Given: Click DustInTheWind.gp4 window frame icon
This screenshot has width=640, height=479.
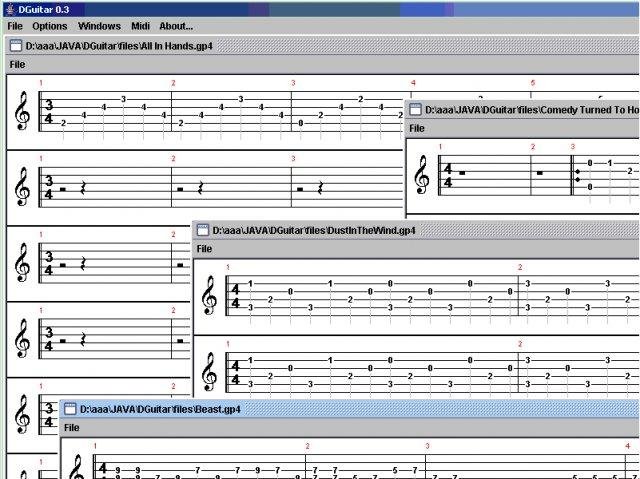Looking at the screenshot, I should click(x=202, y=231).
